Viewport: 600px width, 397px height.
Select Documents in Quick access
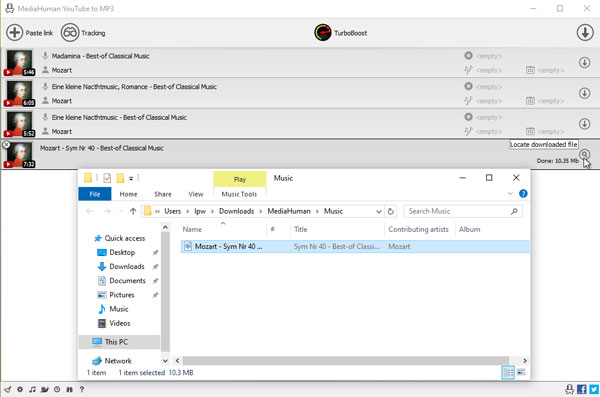pyautogui.click(x=127, y=281)
